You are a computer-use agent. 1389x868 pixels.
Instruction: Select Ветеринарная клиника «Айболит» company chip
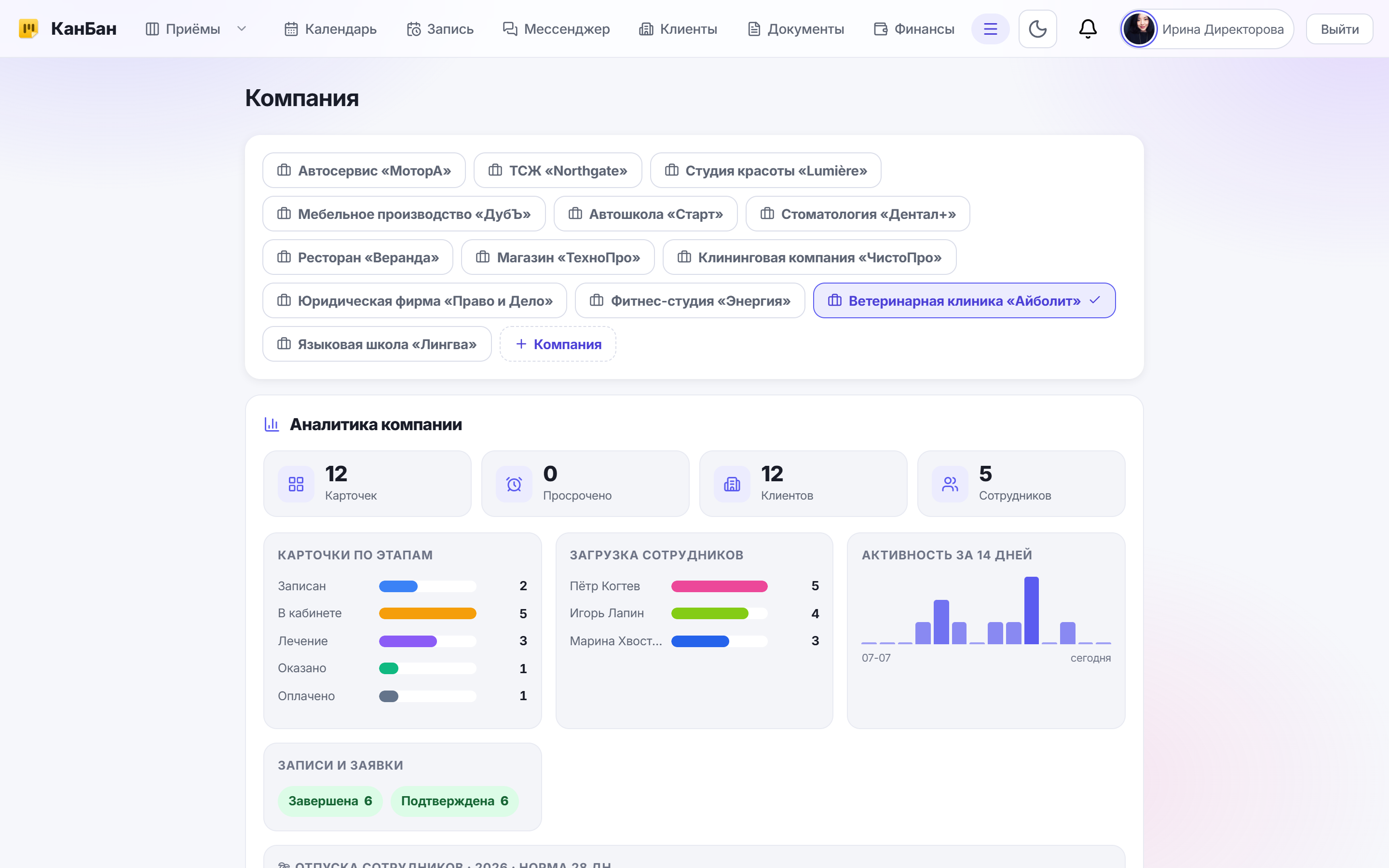pyautogui.click(x=964, y=300)
